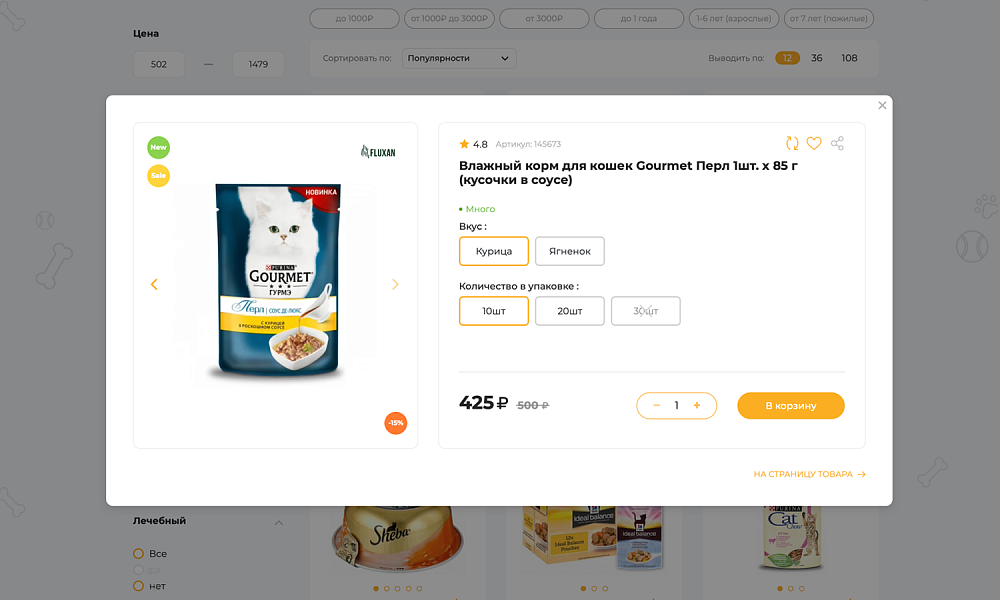Viewport: 1000px width, 600px height.
Task: Increase quantity with the plus stepper
Action: click(697, 406)
